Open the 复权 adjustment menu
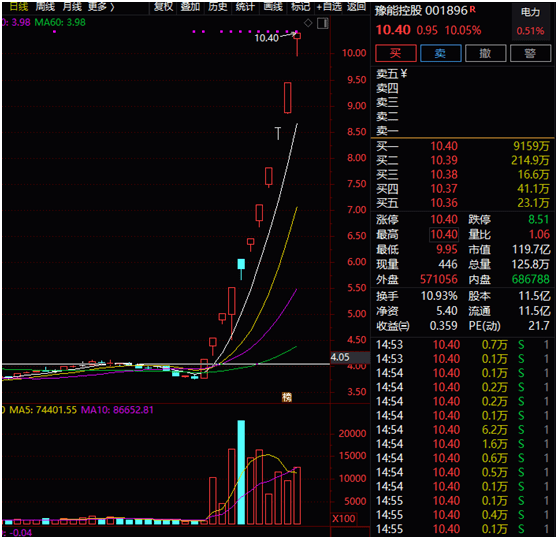558x539 pixels. tap(163, 6)
